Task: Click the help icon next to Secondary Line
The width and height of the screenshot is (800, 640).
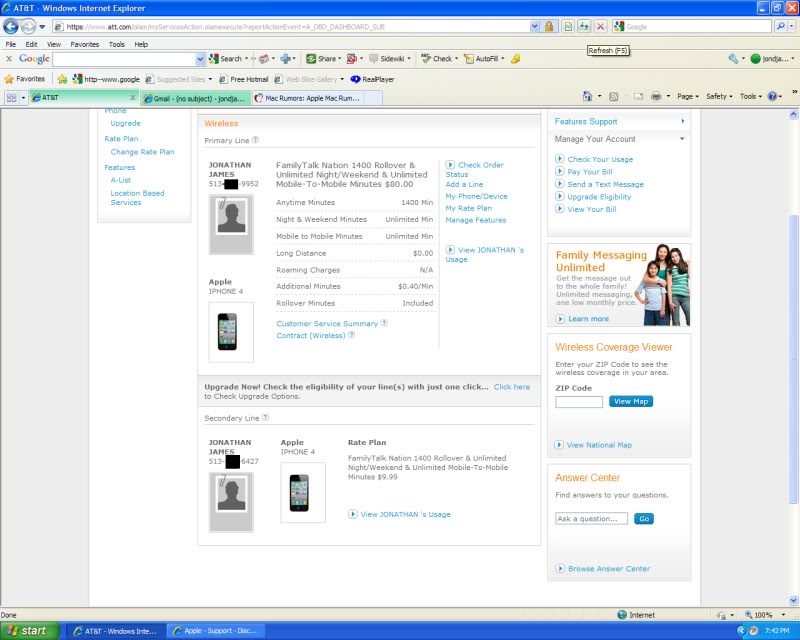Action: click(265, 417)
